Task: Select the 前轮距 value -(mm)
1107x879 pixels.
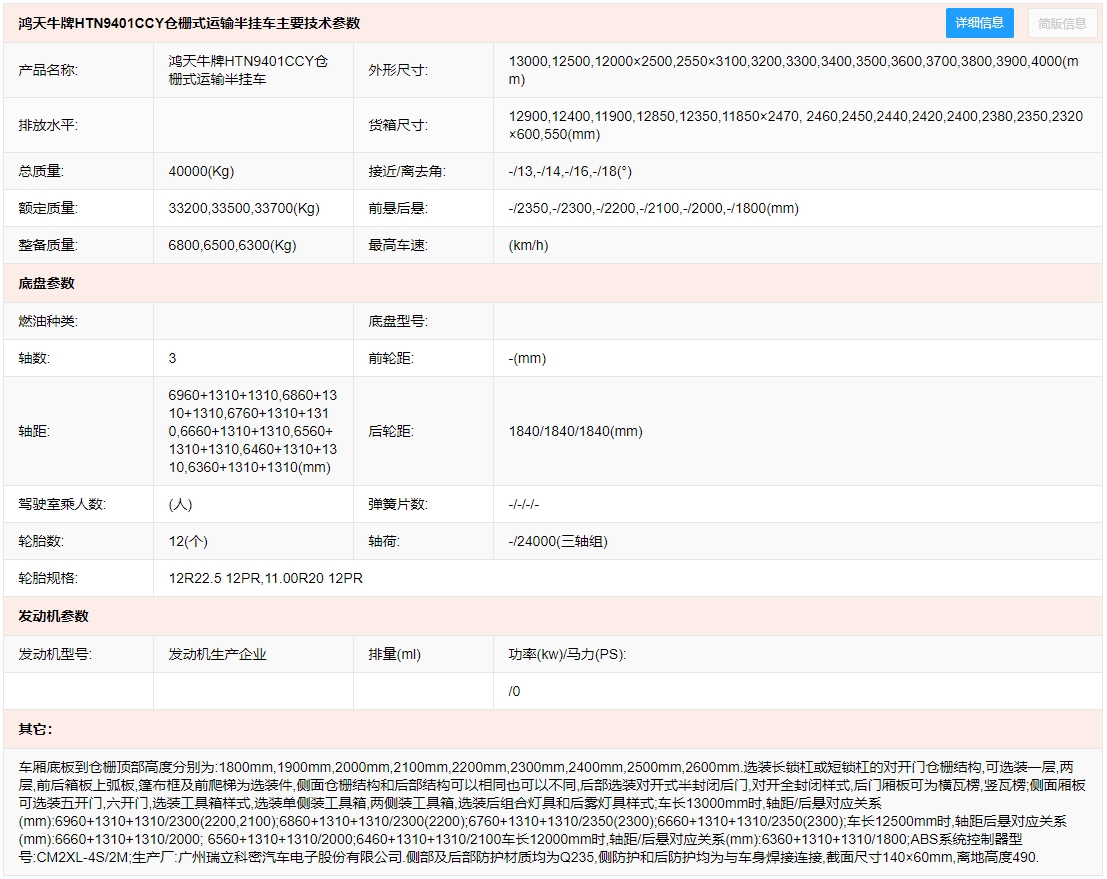Action: (x=527, y=358)
